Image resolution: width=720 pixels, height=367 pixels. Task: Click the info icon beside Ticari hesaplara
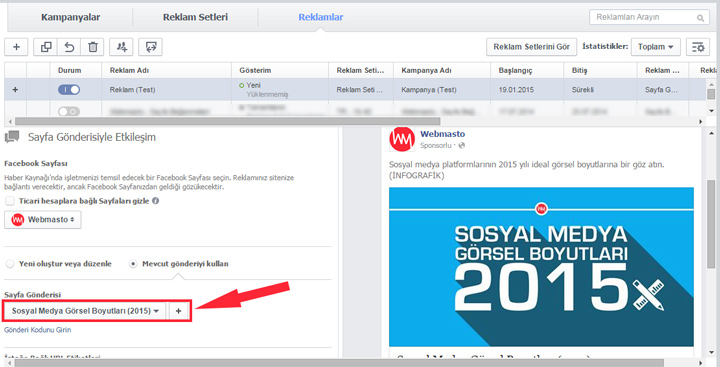pos(156,201)
